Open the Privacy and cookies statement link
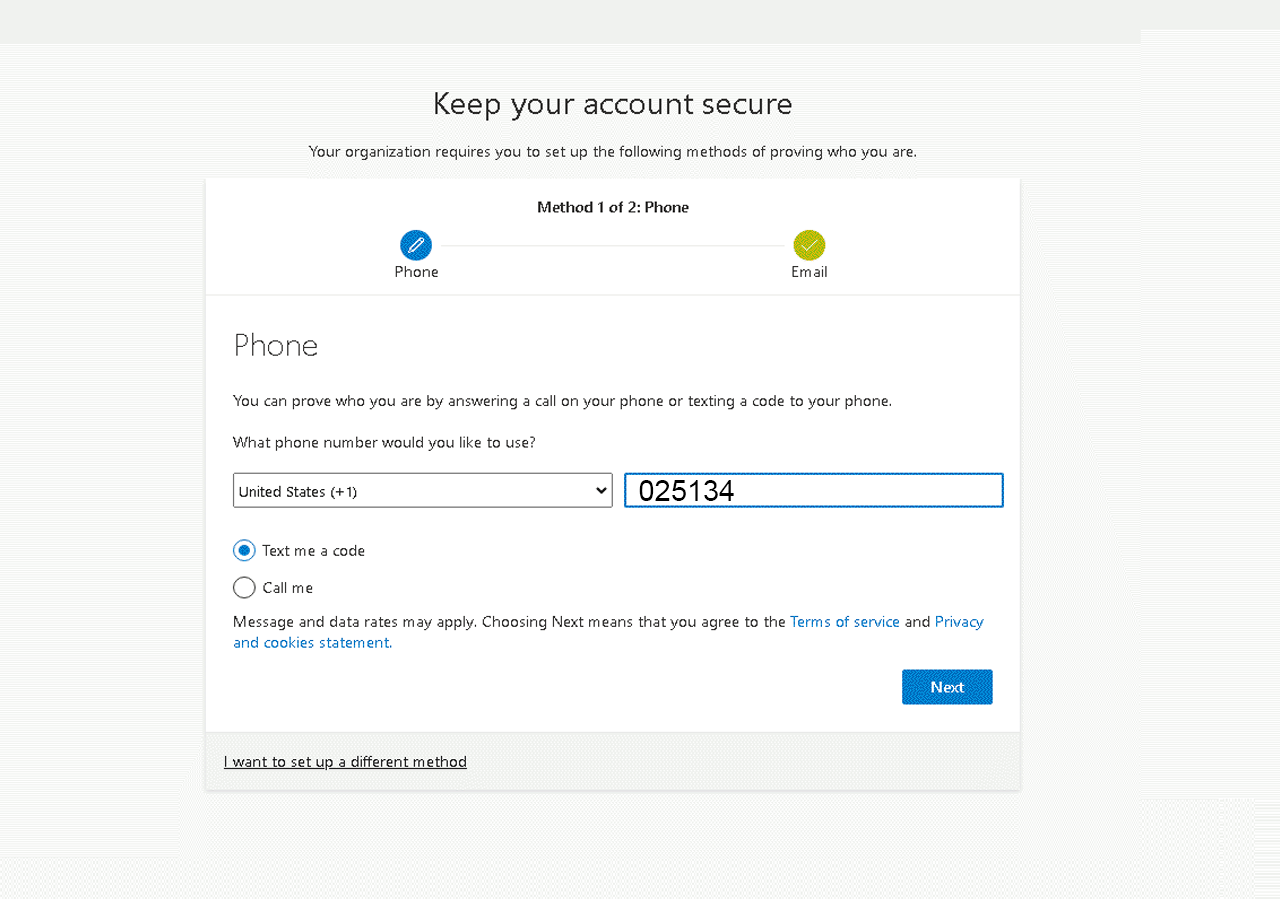This screenshot has height=899, width=1280. [x=311, y=643]
